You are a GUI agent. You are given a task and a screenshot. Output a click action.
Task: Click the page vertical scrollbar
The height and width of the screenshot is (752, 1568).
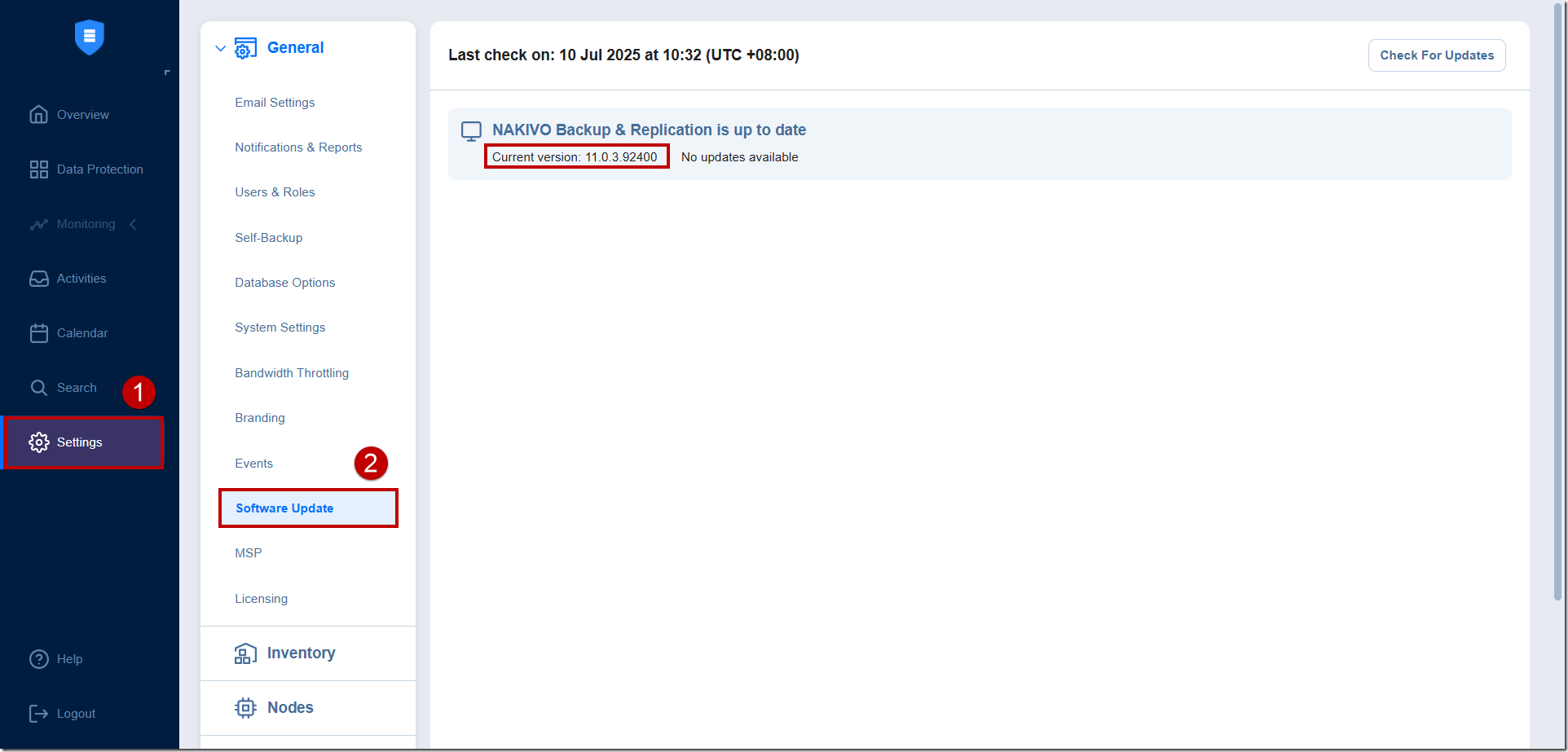click(x=1558, y=301)
